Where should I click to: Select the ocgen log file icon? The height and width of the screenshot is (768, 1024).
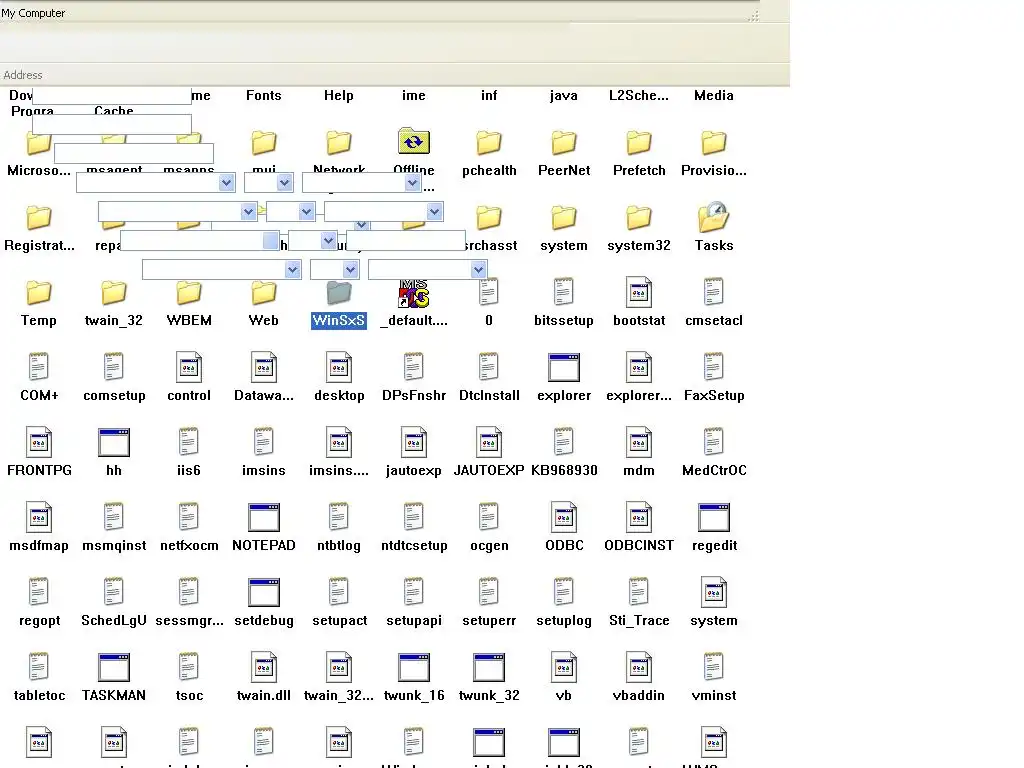click(x=488, y=517)
